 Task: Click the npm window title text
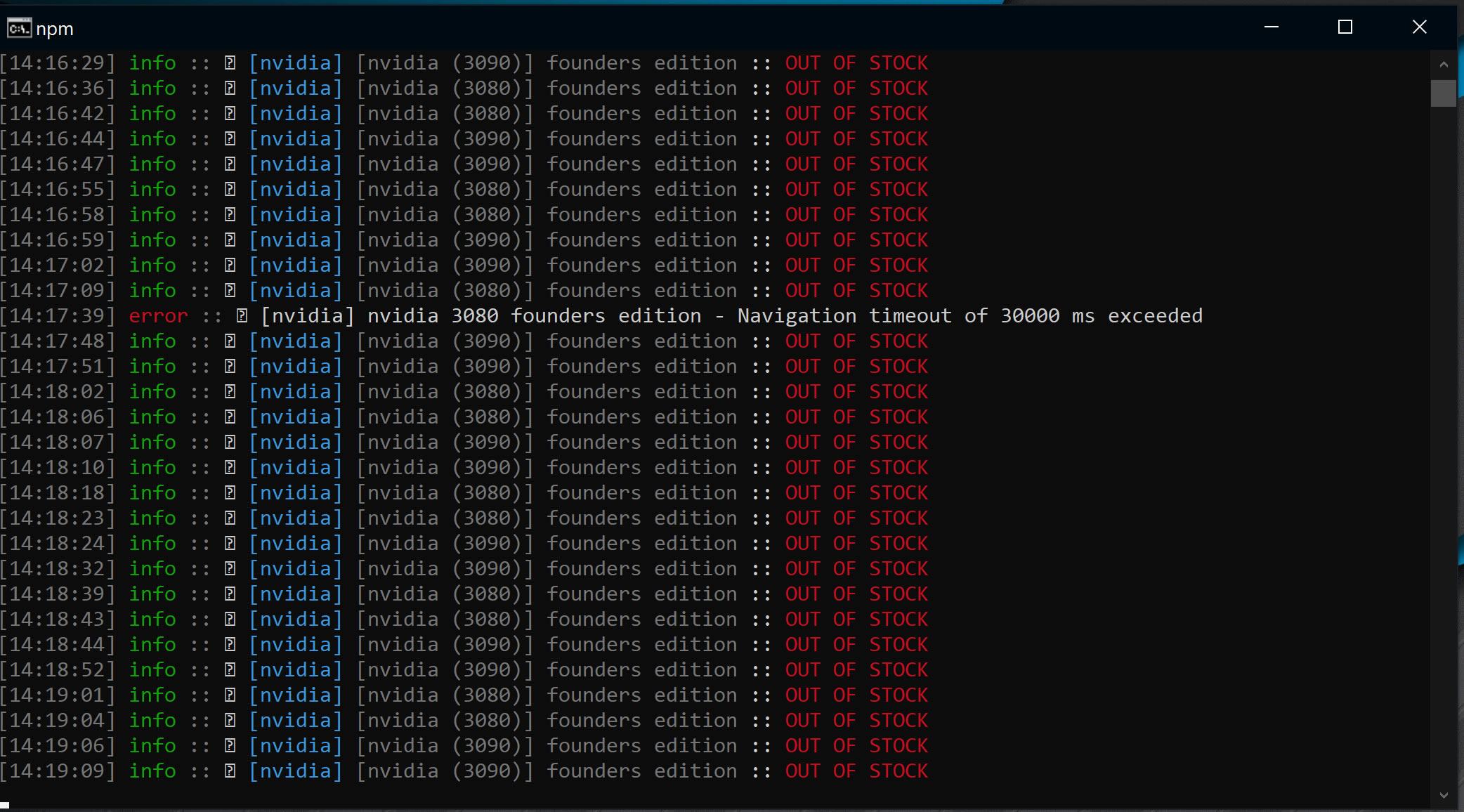[55, 29]
